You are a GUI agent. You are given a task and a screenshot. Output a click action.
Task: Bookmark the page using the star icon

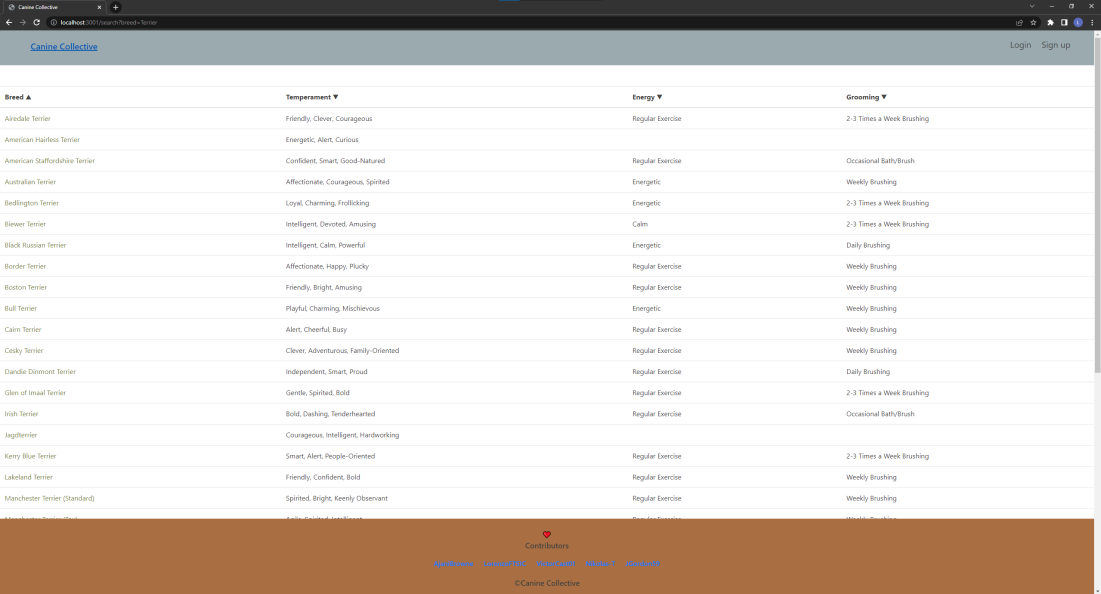[x=1033, y=22]
